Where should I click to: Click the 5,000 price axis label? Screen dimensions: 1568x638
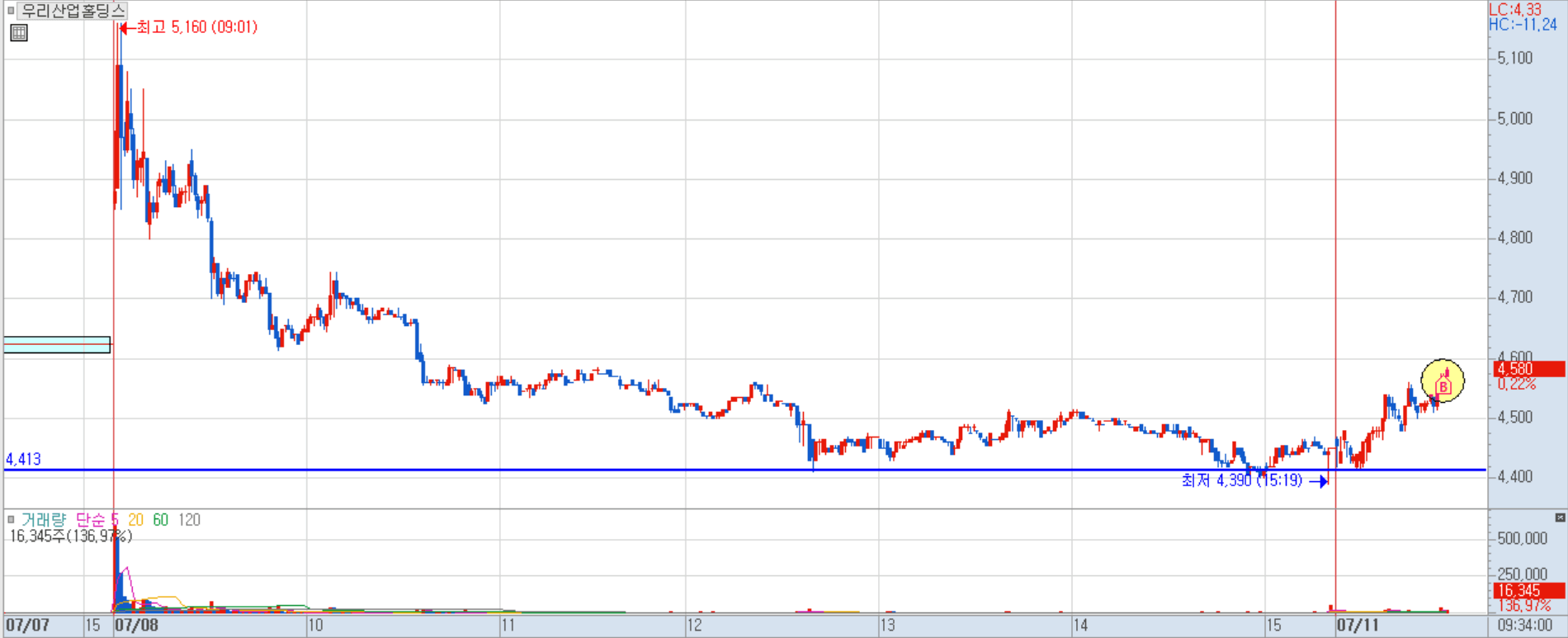tap(1515, 119)
